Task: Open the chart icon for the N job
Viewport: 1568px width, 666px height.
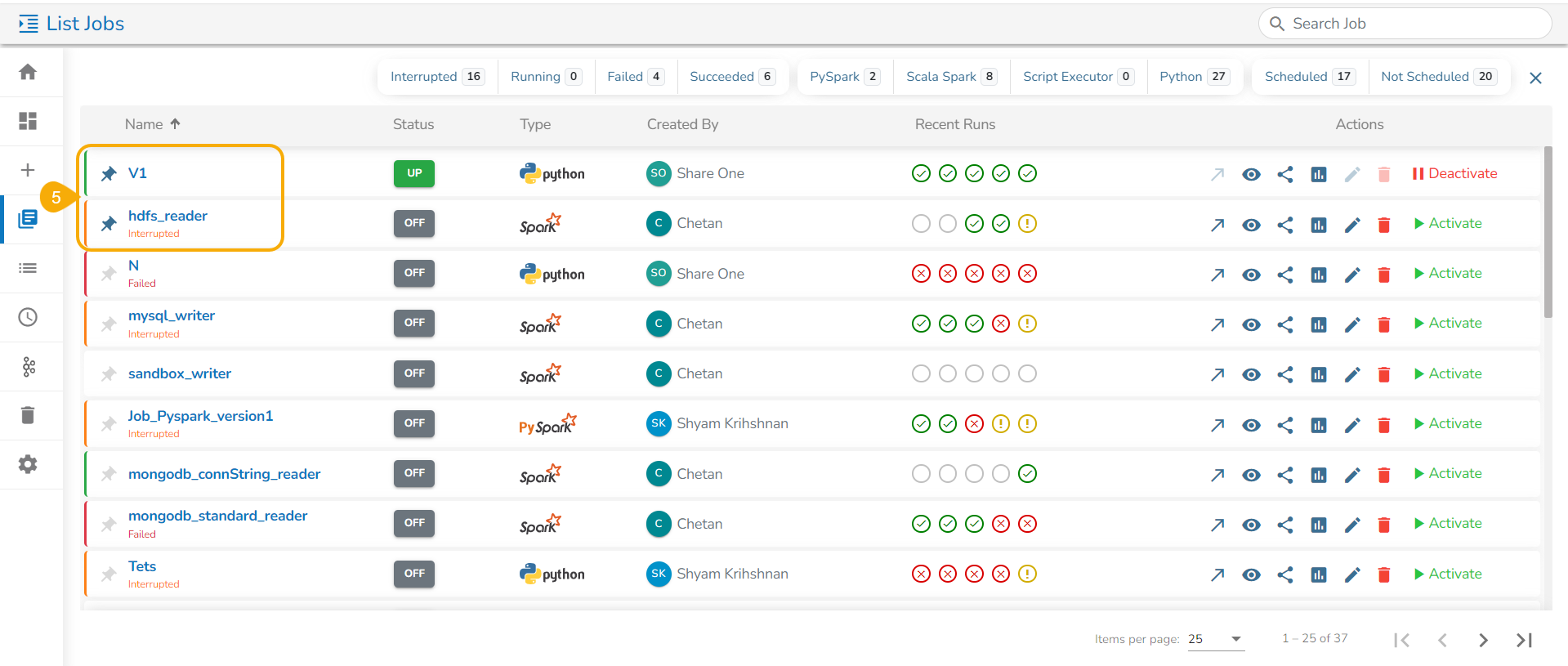Action: (x=1319, y=275)
